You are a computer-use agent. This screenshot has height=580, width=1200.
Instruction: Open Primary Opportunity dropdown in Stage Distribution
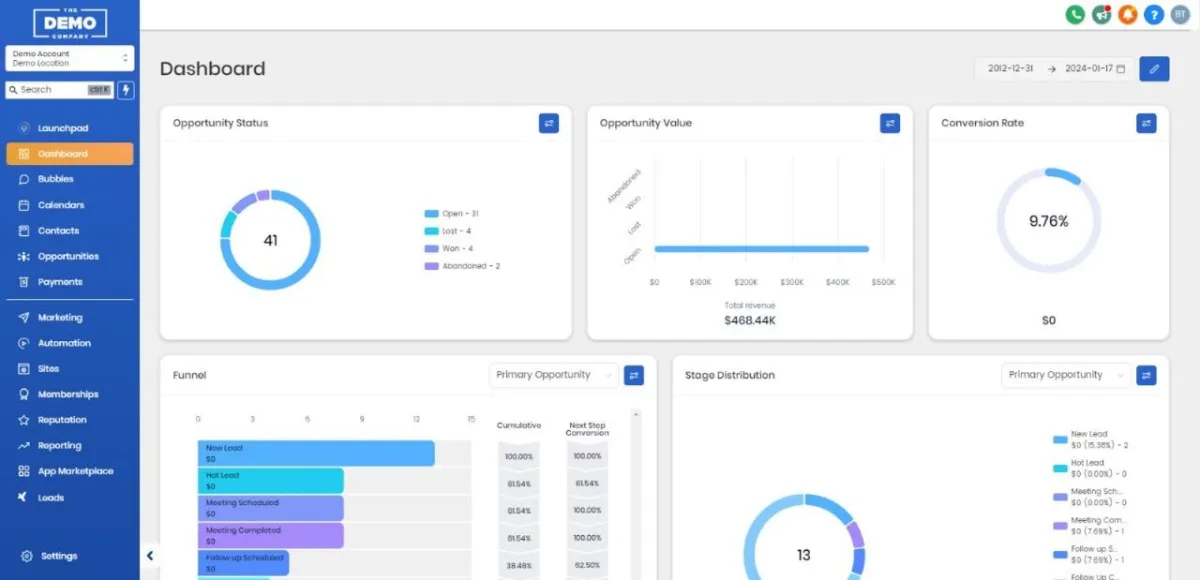click(1065, 375)
